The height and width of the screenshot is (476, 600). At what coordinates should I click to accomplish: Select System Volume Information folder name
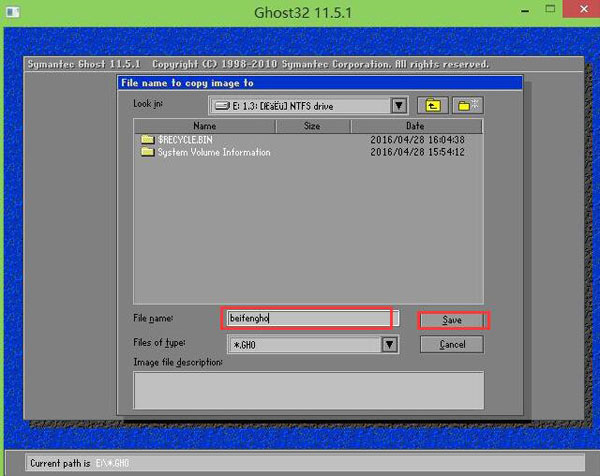pos(214,152)
